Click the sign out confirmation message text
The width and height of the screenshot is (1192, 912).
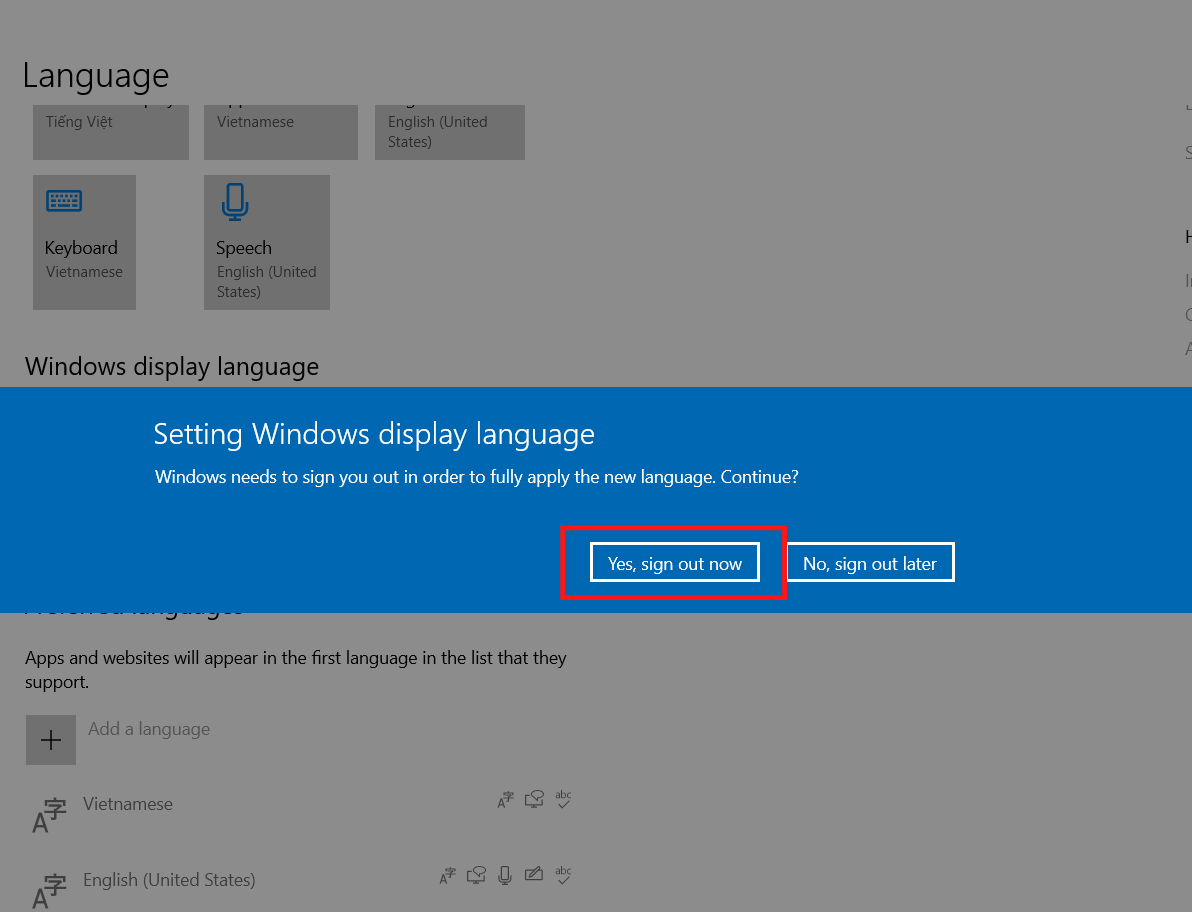tap(477, 477)
